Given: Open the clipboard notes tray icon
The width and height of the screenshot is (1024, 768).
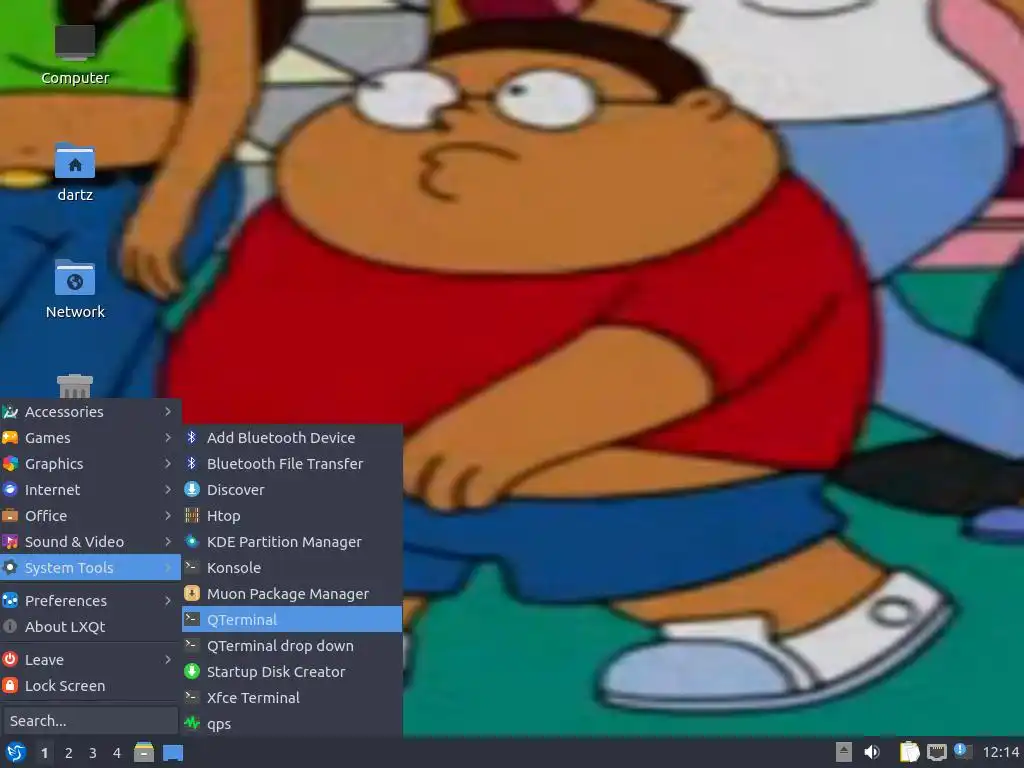Looking at the screenshot, I should (x=909, y=752).
